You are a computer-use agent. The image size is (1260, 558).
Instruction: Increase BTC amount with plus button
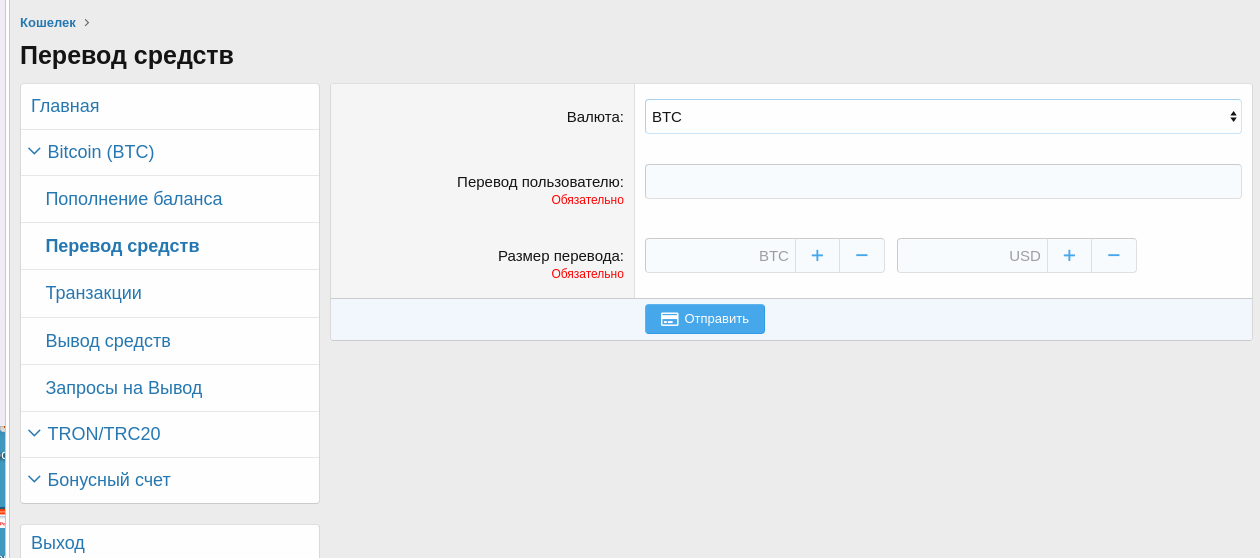tap(817, 255)
